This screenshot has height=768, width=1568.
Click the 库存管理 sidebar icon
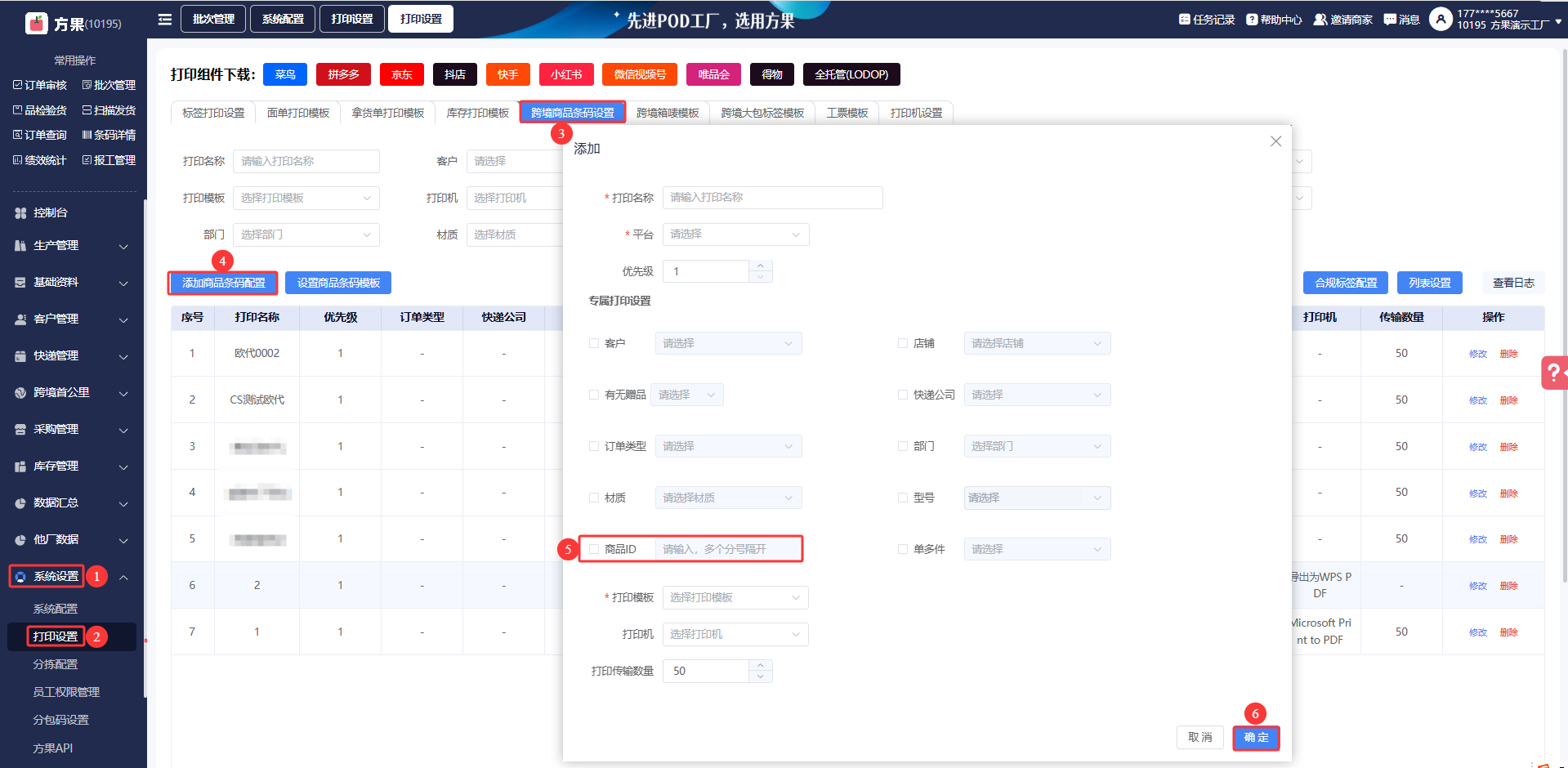pos(20,466)
